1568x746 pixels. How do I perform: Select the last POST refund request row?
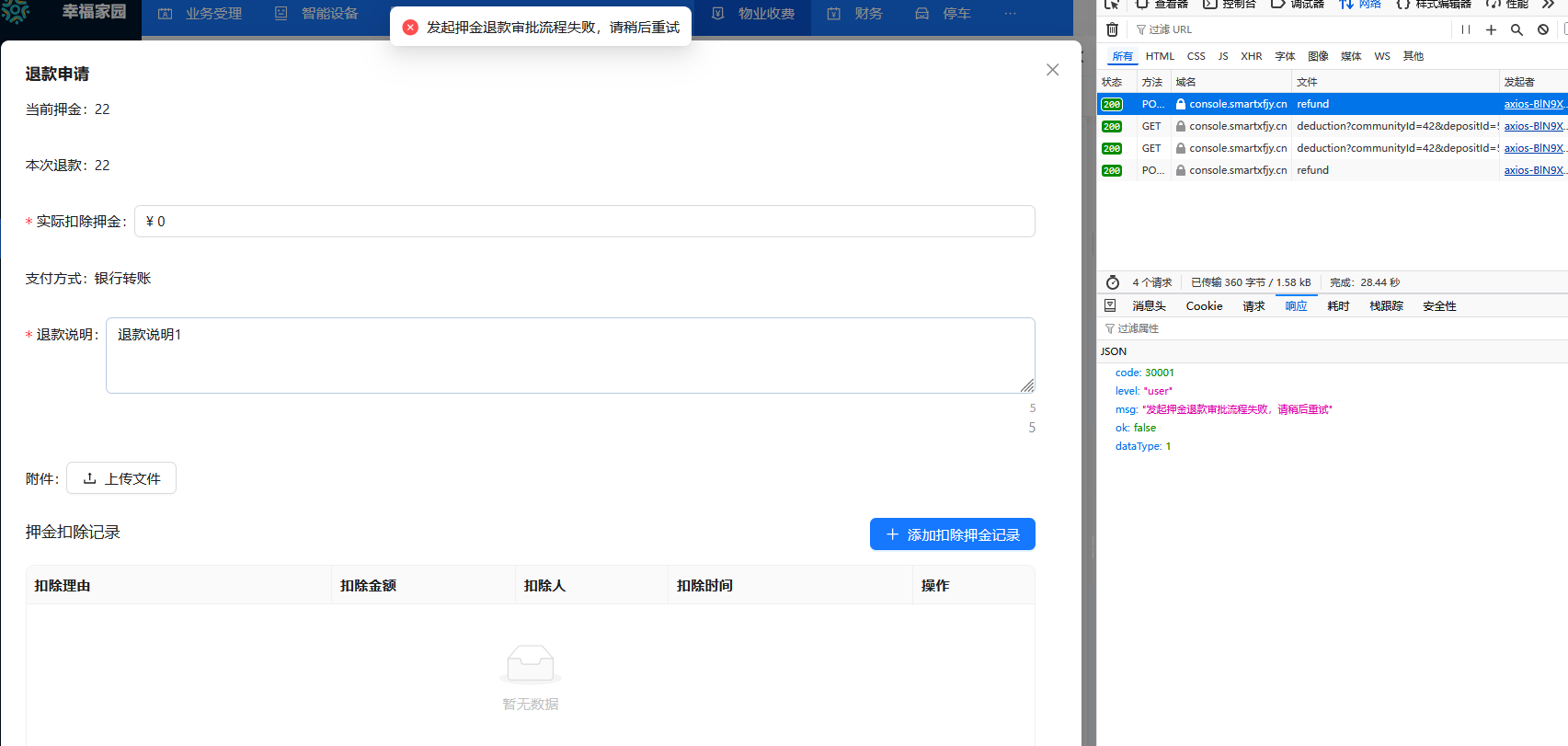[x=1333, y=170]
